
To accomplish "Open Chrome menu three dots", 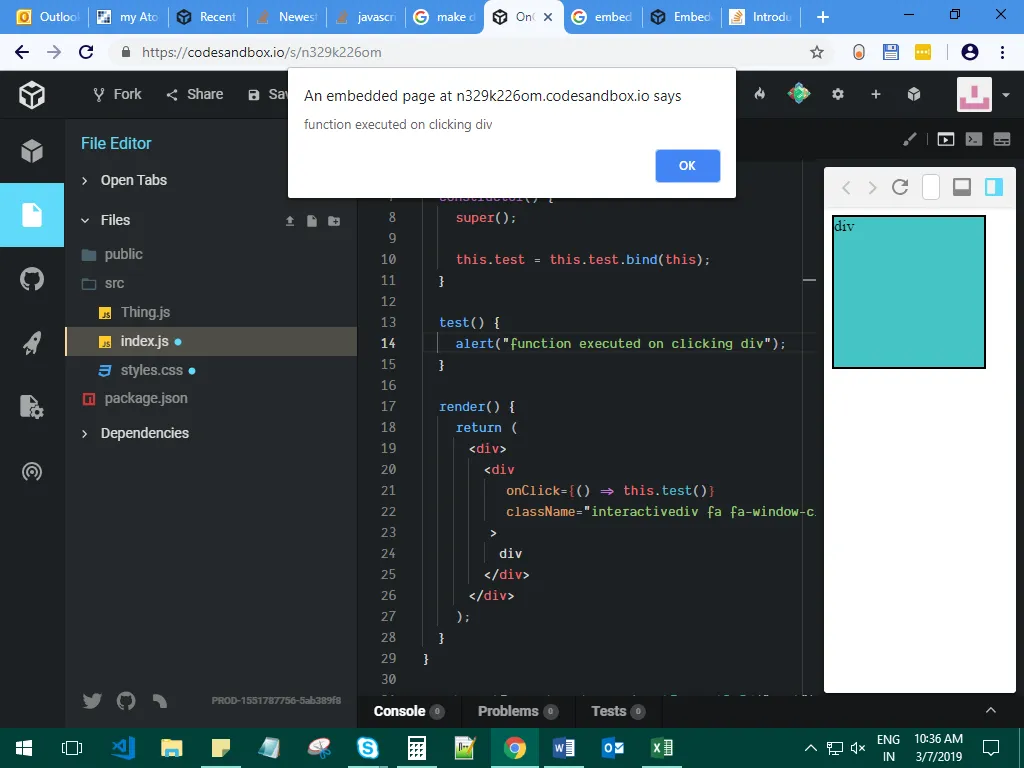I will [x=1002, y=52].
